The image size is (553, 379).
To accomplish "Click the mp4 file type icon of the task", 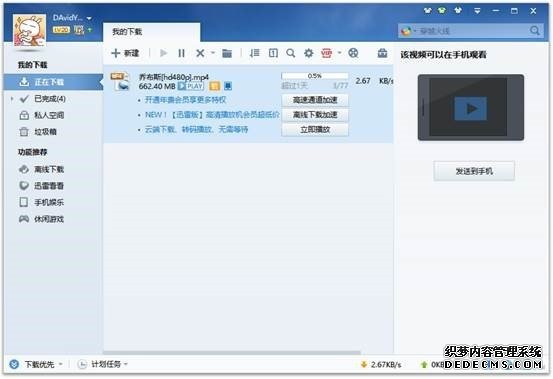I will [120, 81].
